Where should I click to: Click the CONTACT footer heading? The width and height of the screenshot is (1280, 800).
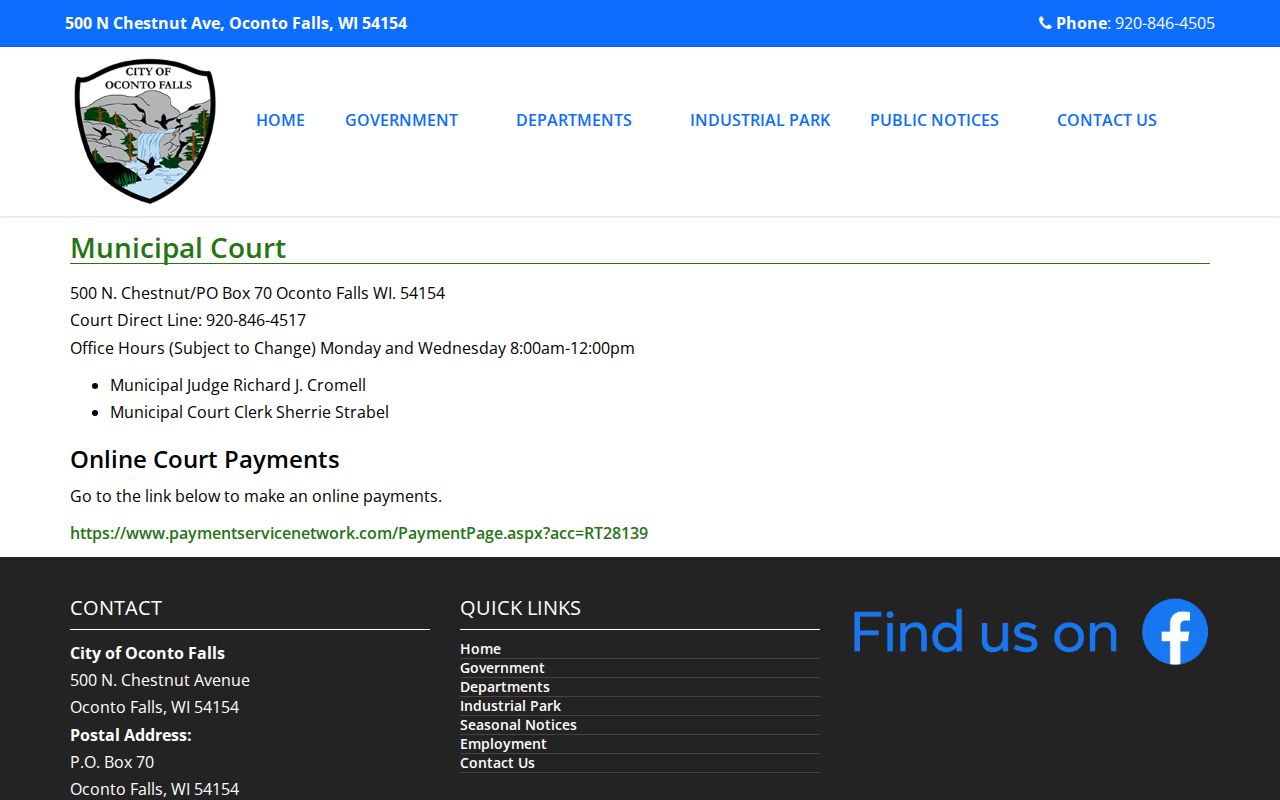pyautogui.click(x=116, y=608)
